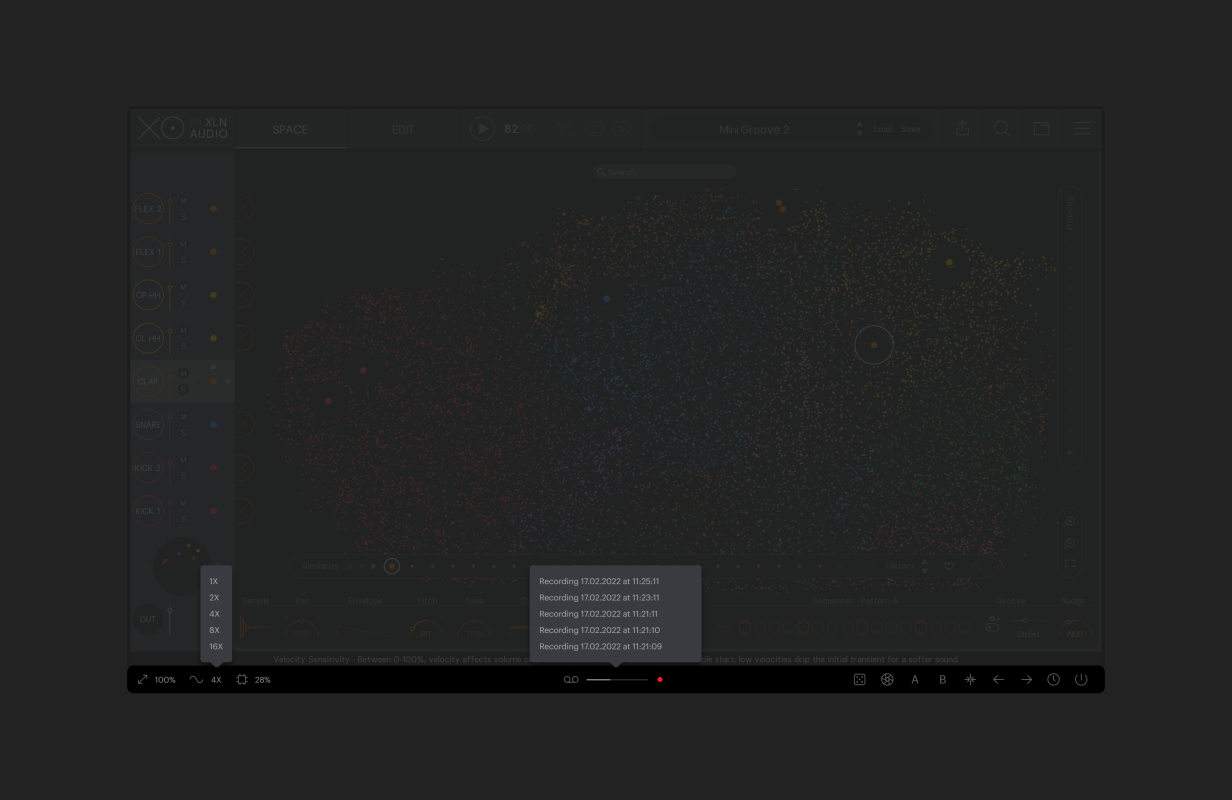The height and width of the screenshot is (800, 1232).
Task: Click the recording position slider track
Action: click(617, 680)
